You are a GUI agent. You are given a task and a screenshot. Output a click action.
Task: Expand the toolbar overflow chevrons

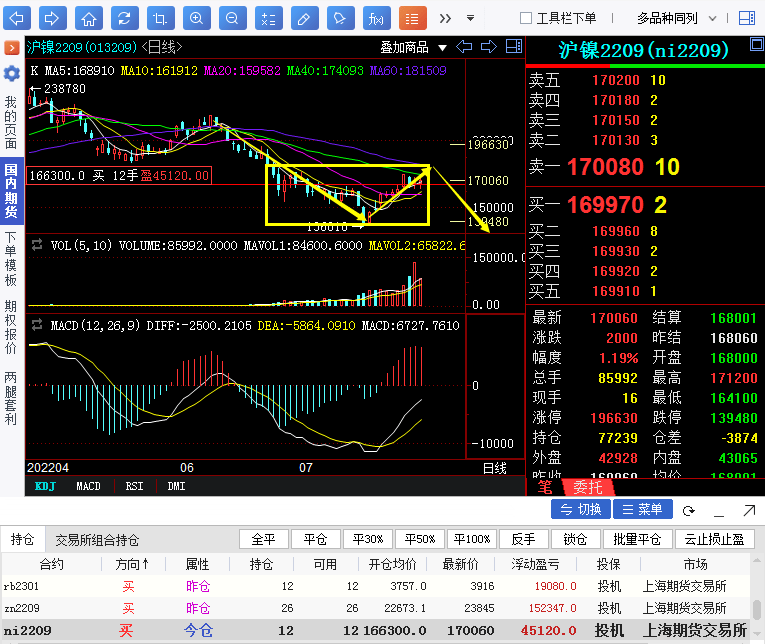445,18
